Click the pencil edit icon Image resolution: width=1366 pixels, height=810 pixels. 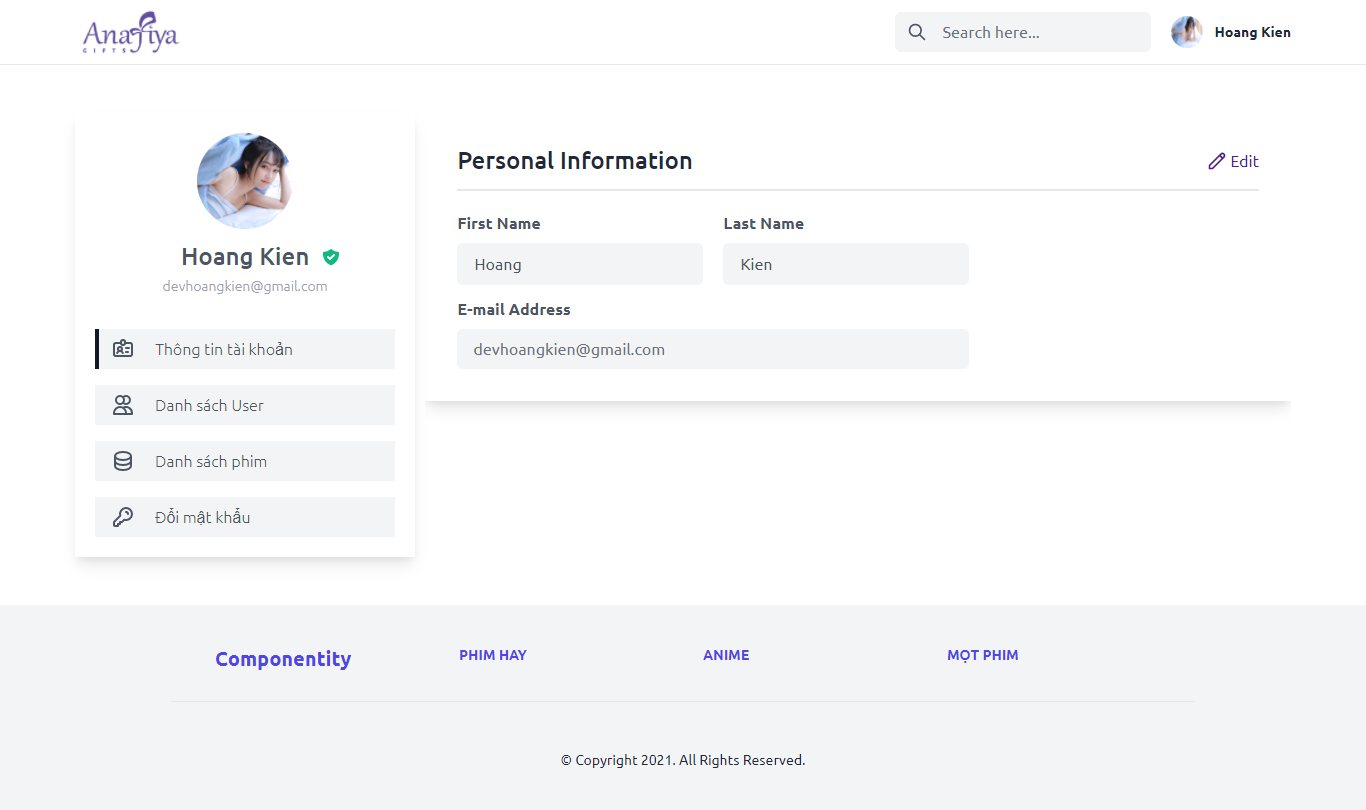[1217, 161]
